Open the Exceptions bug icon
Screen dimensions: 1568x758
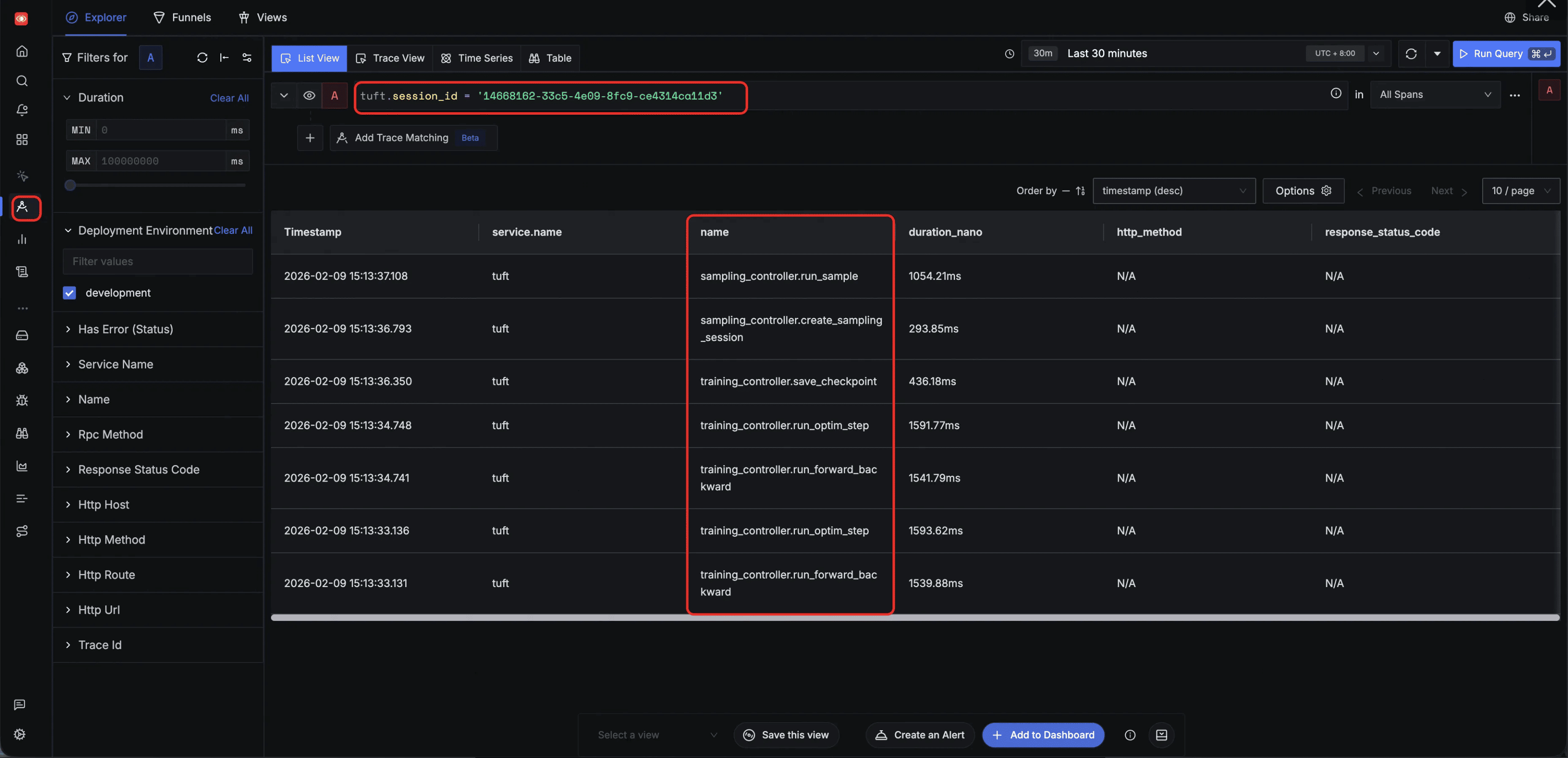22,400
